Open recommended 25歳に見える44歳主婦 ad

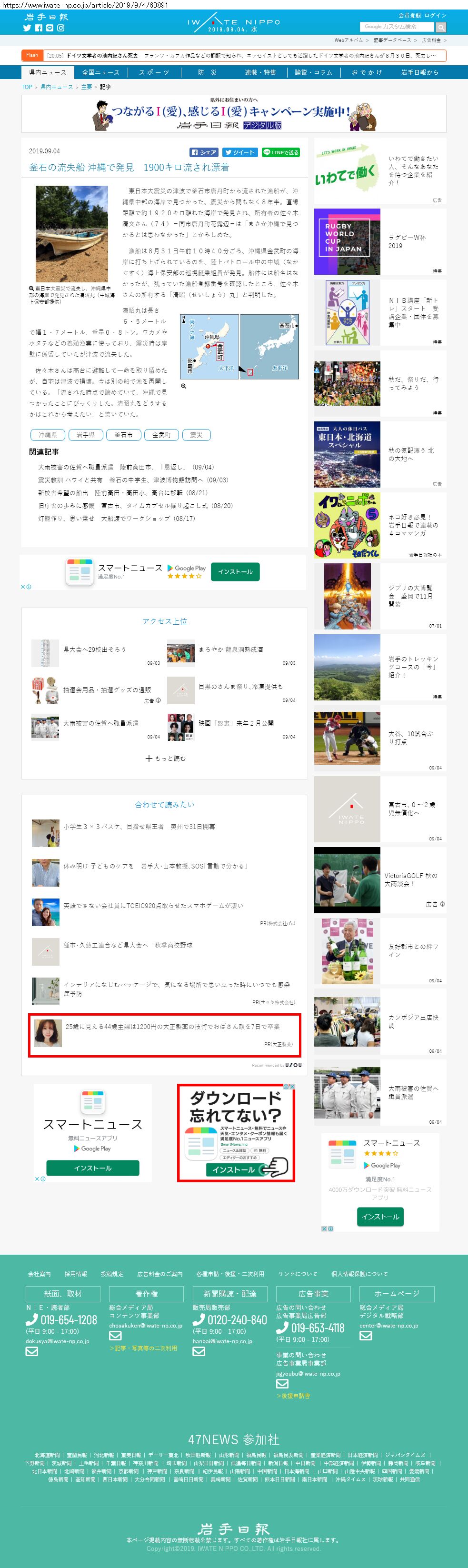[x=164, y=1035]
